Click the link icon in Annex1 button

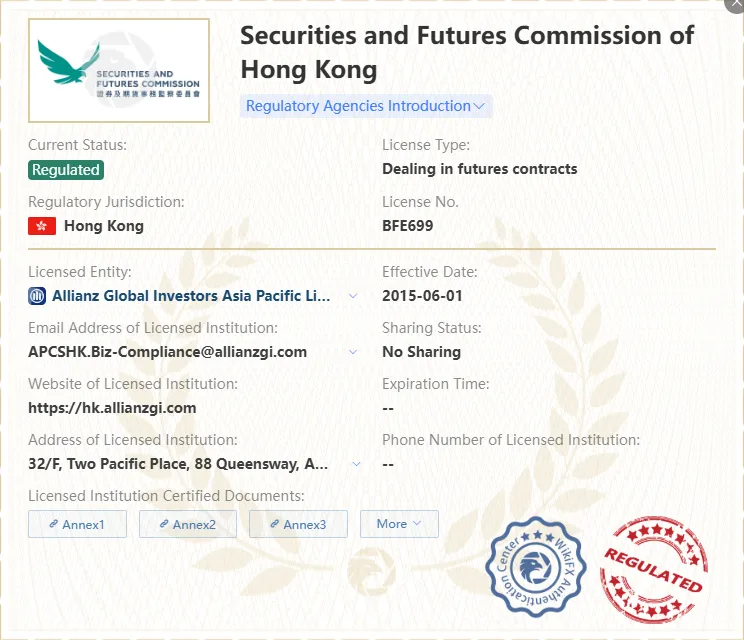[54, 524]
